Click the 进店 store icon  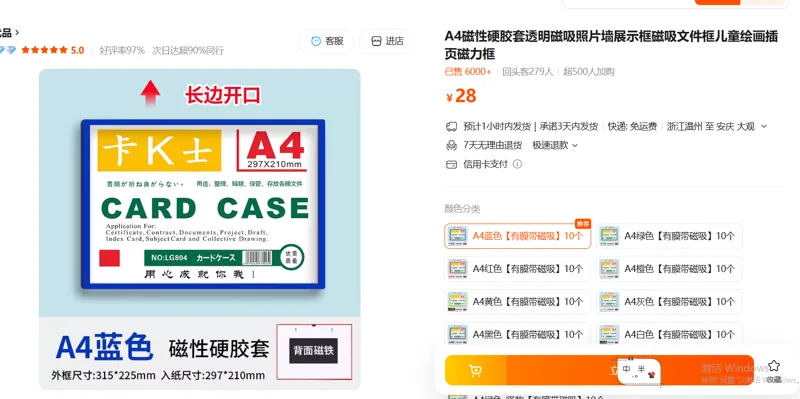point(377,41)
